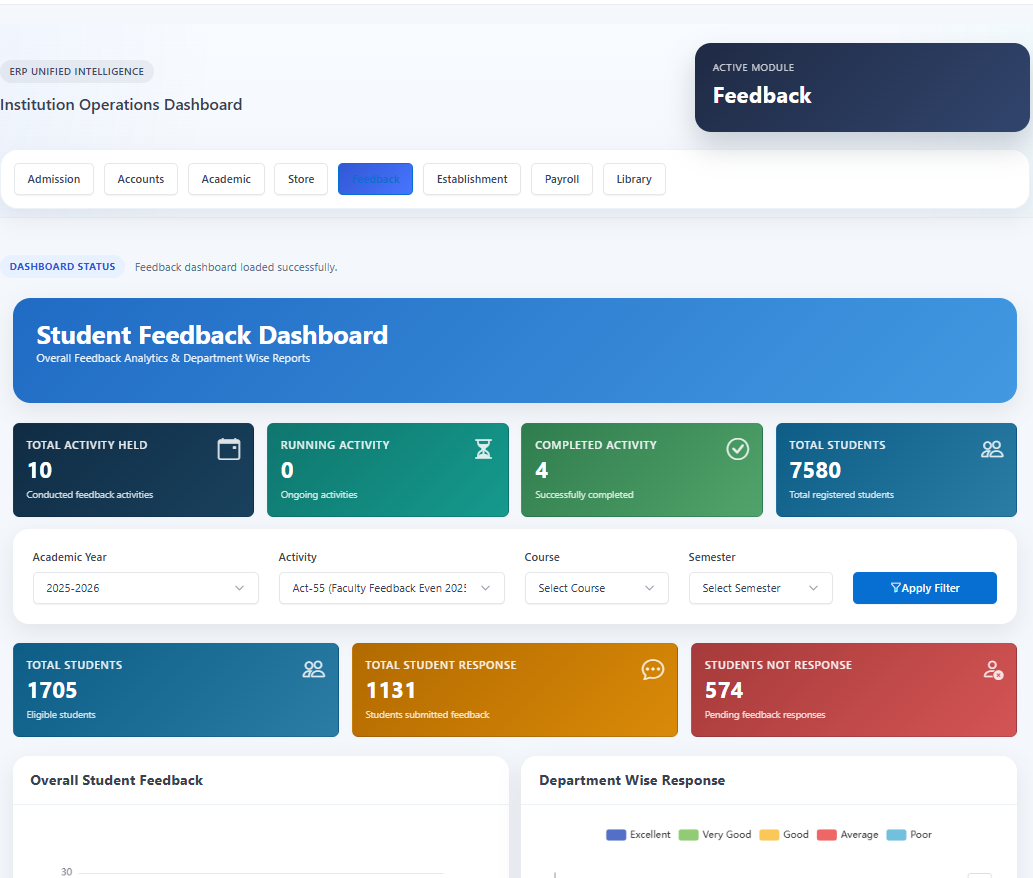The height and width of the screenshot is (878, 1033).
Task: Switch to the Payroll module tab
Action: click(562, 179)
